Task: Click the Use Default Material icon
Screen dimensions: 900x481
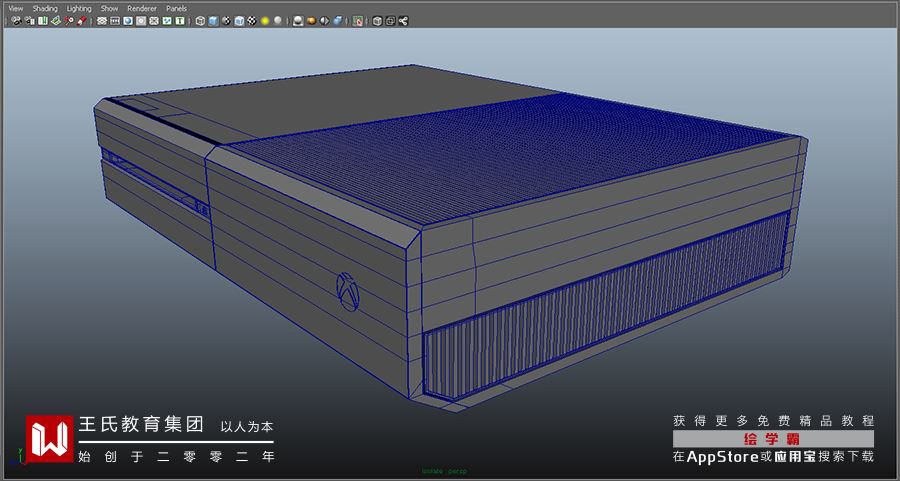Action: [226, 21]
